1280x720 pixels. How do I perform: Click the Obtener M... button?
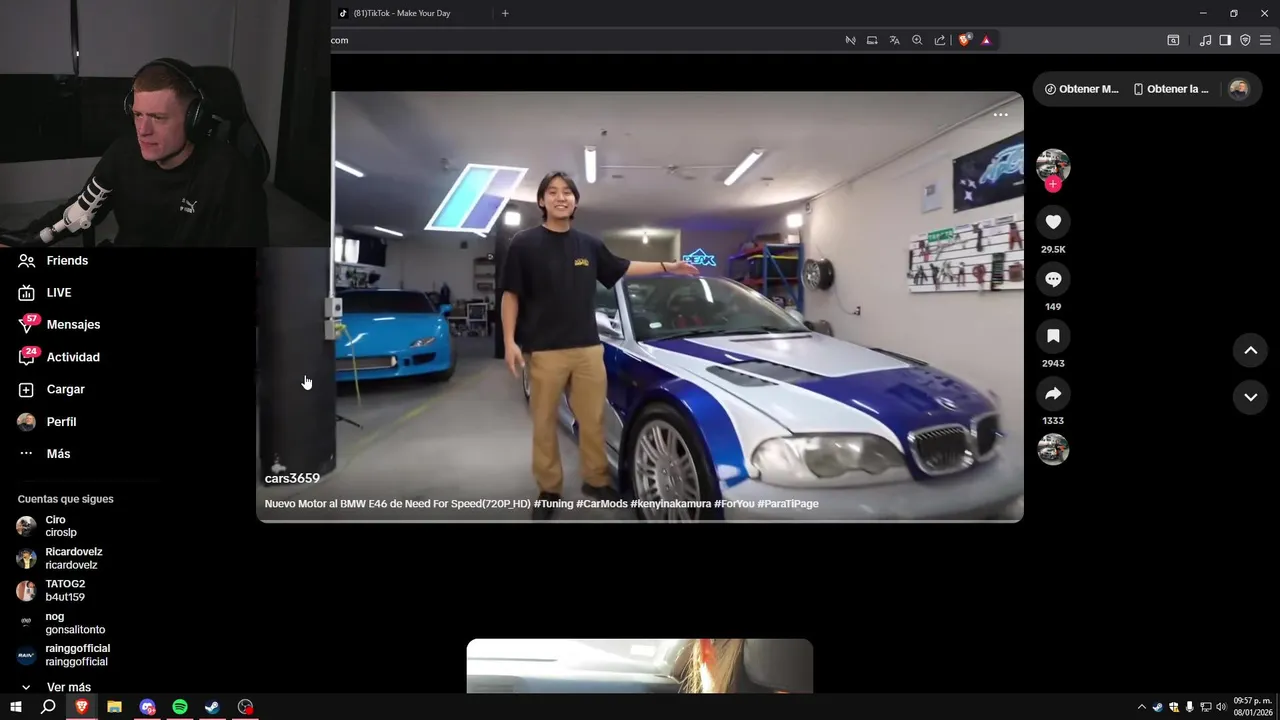click(1081, 89)
